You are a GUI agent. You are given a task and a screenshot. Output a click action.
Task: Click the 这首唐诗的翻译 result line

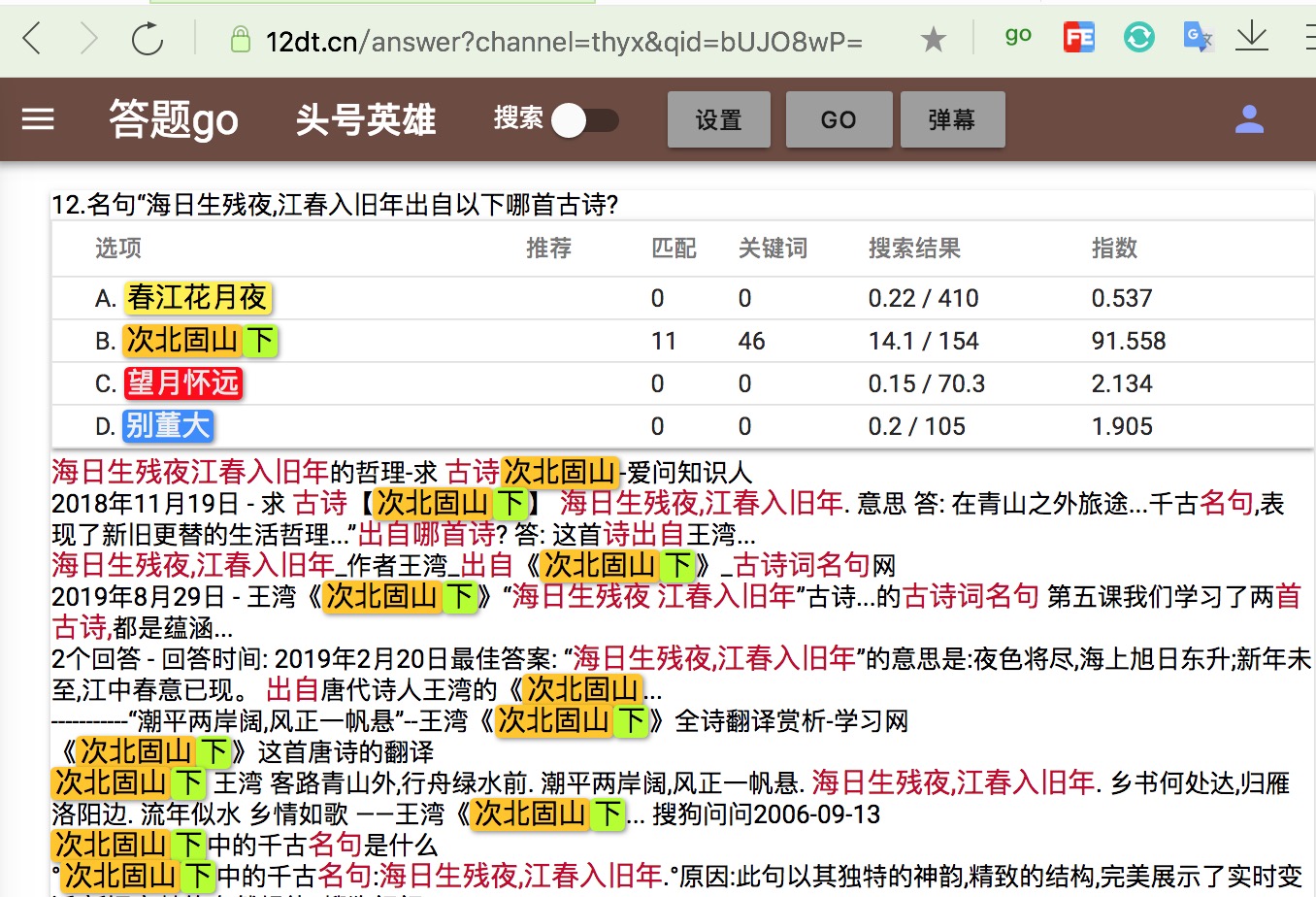tap(244, 751)
